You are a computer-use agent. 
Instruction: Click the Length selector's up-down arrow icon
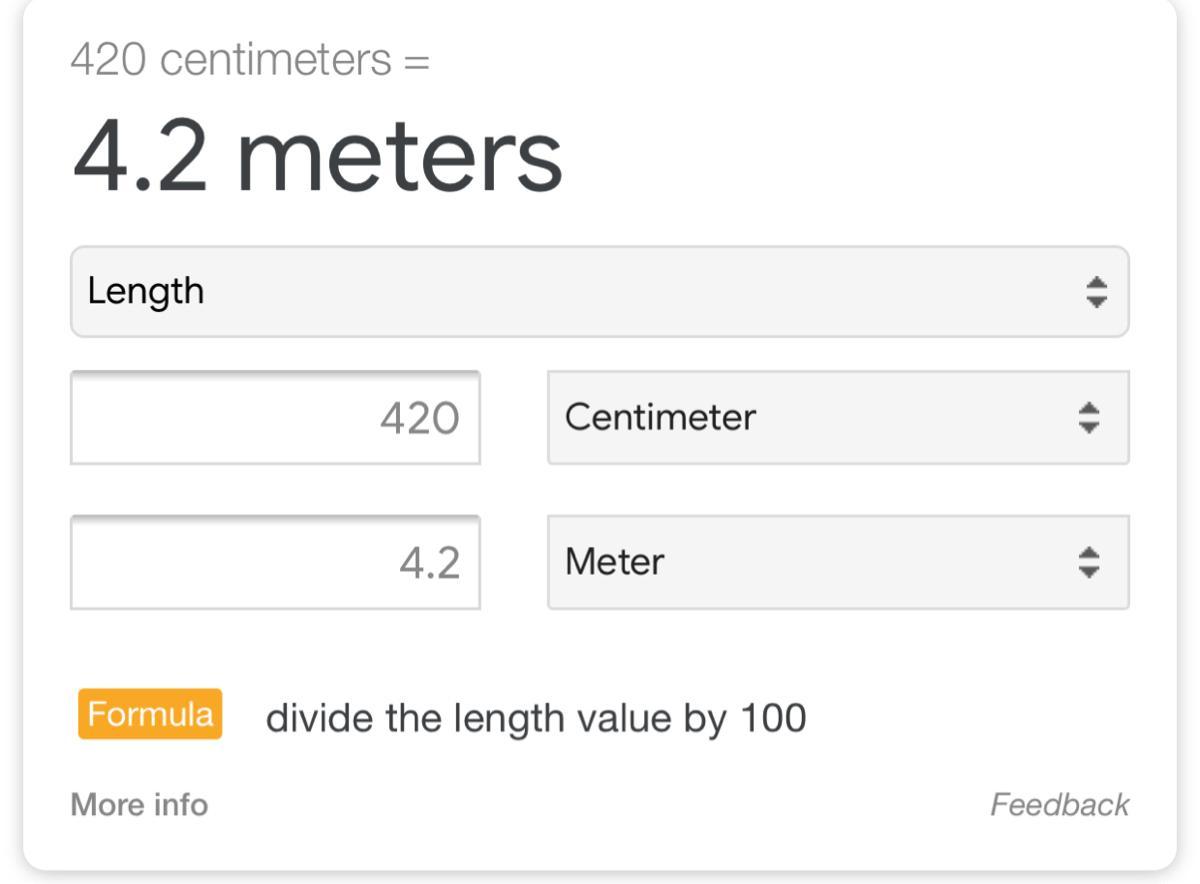1096,292
